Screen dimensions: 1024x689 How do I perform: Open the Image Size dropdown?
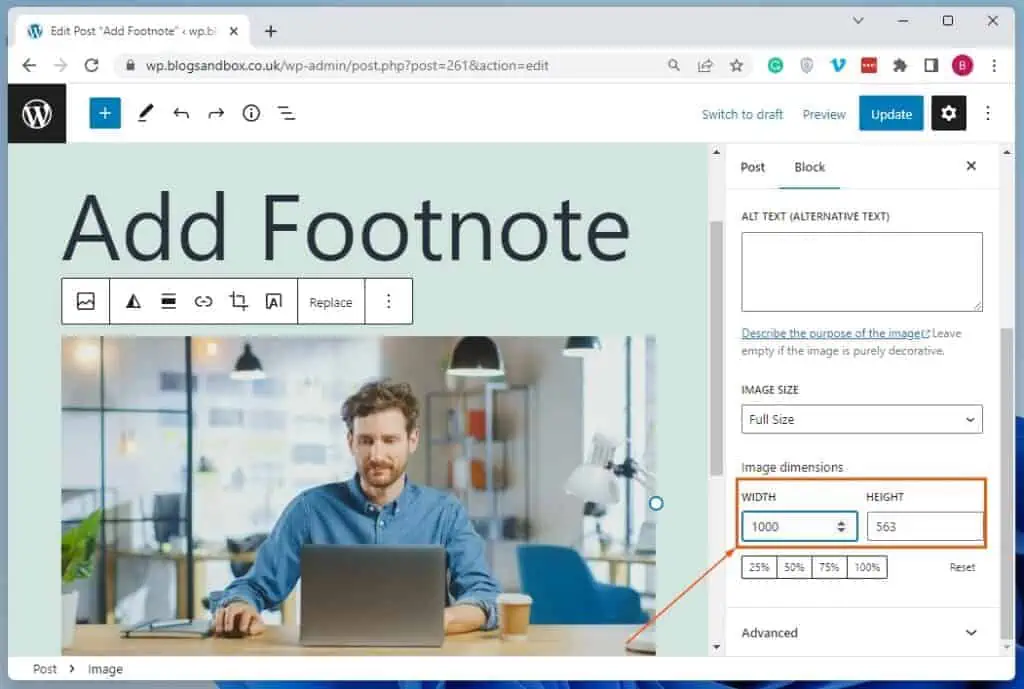[x=861, y=419]
